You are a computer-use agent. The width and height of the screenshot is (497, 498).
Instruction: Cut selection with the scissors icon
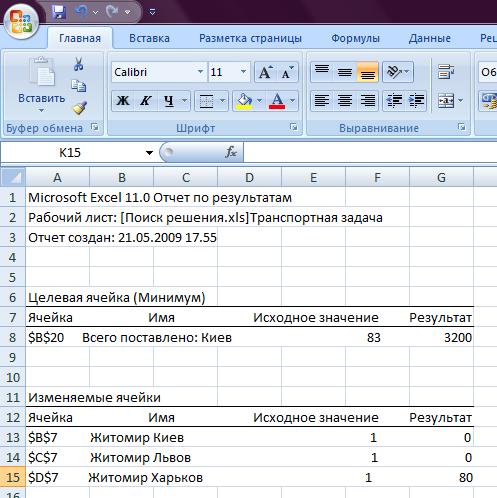pyautogui.click(x=79, y=64)
